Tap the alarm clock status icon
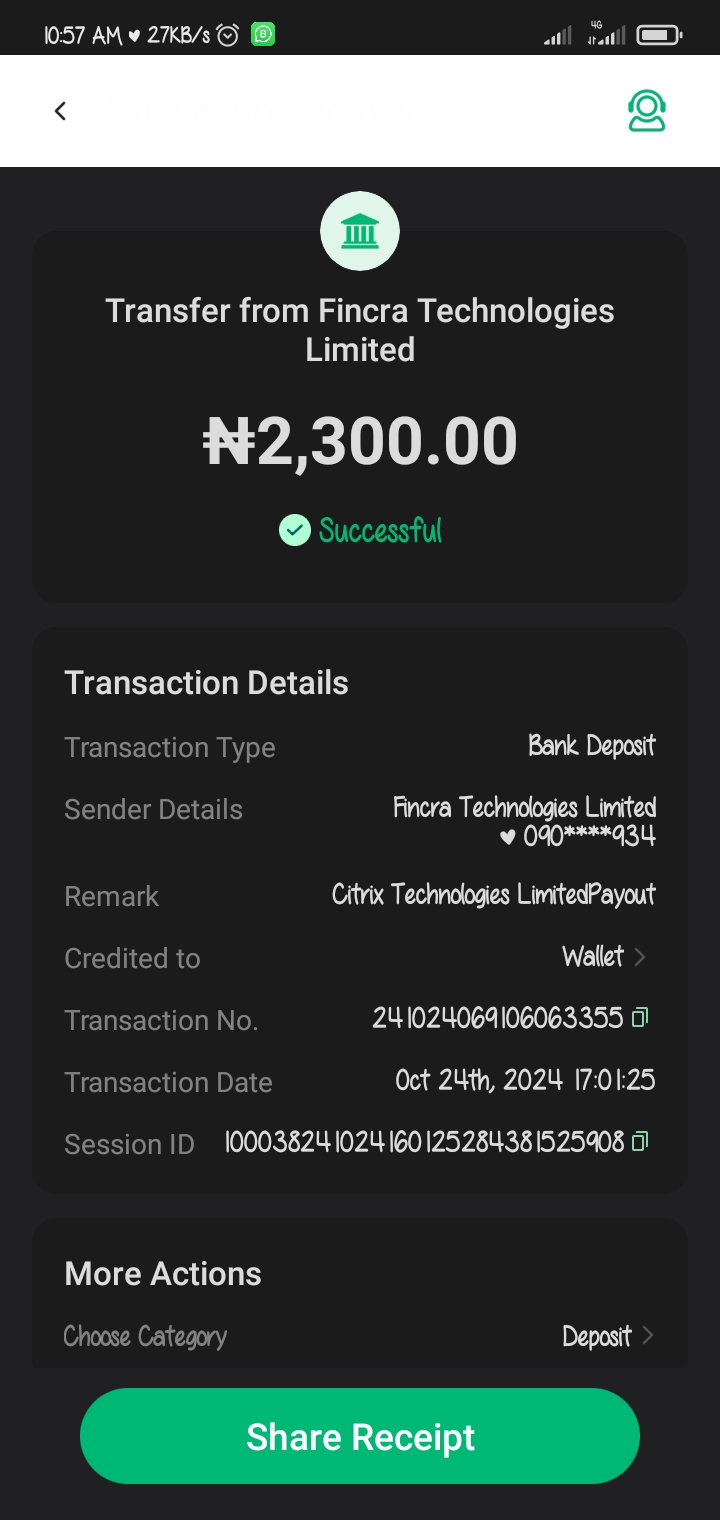Image resolution: width=720 pixels, height=1520 pixels. (228, 35)
